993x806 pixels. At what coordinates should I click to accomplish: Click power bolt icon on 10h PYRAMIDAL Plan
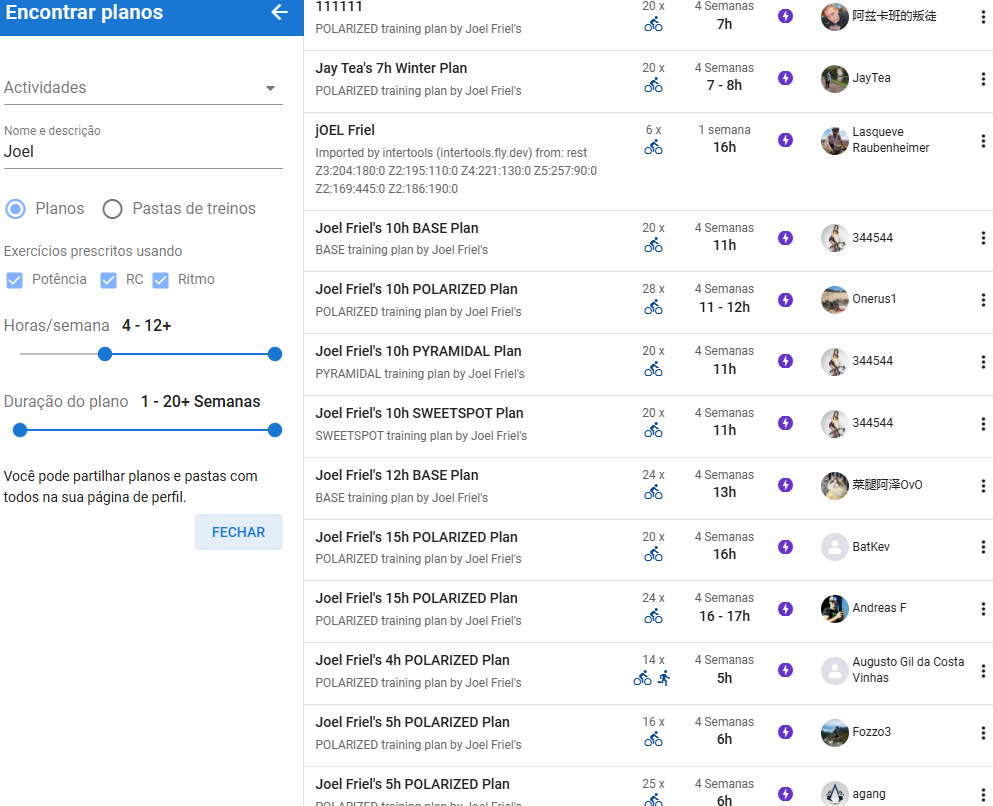click(785, 361)
